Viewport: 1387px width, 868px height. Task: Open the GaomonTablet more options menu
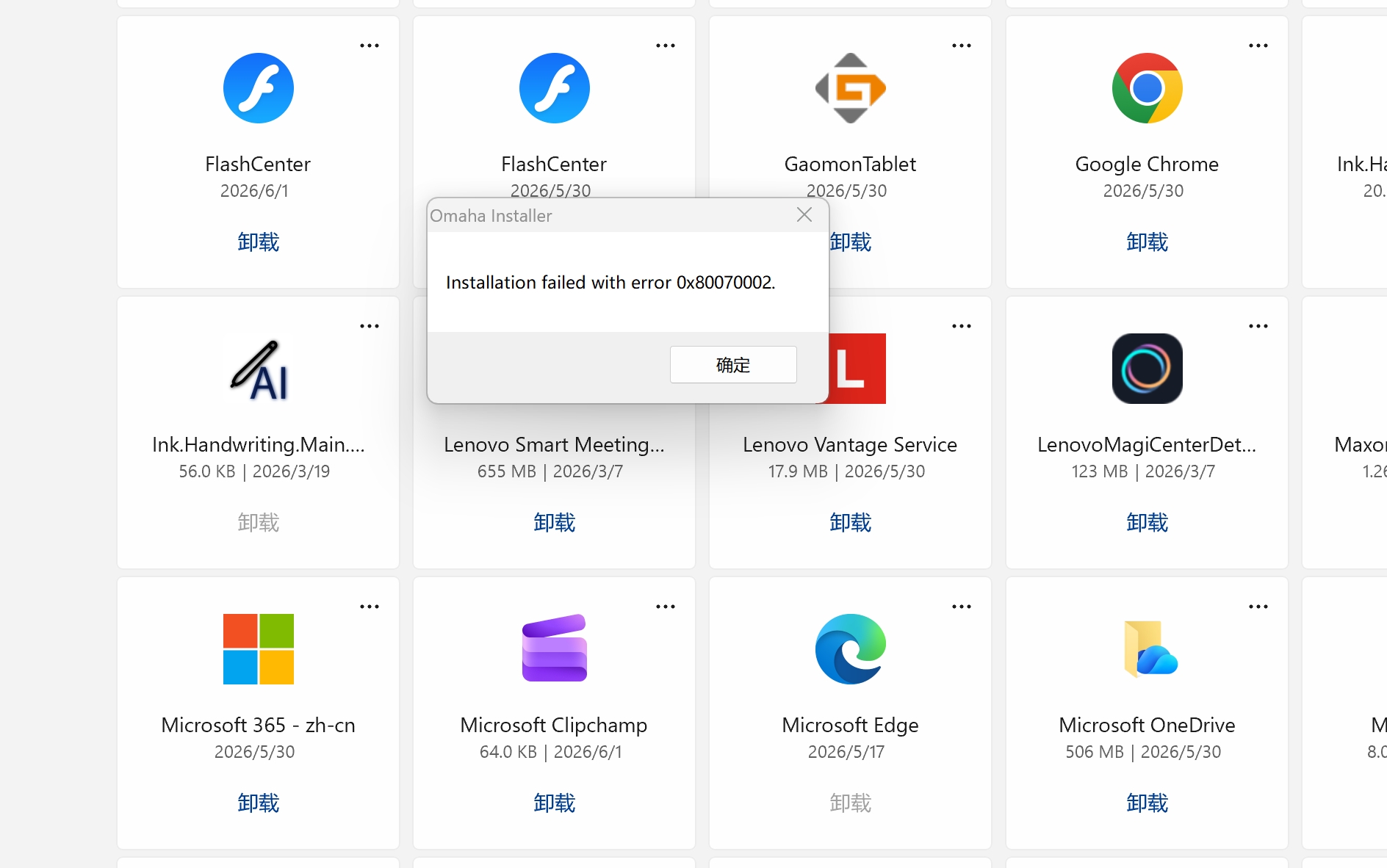(x=962, y=46)
